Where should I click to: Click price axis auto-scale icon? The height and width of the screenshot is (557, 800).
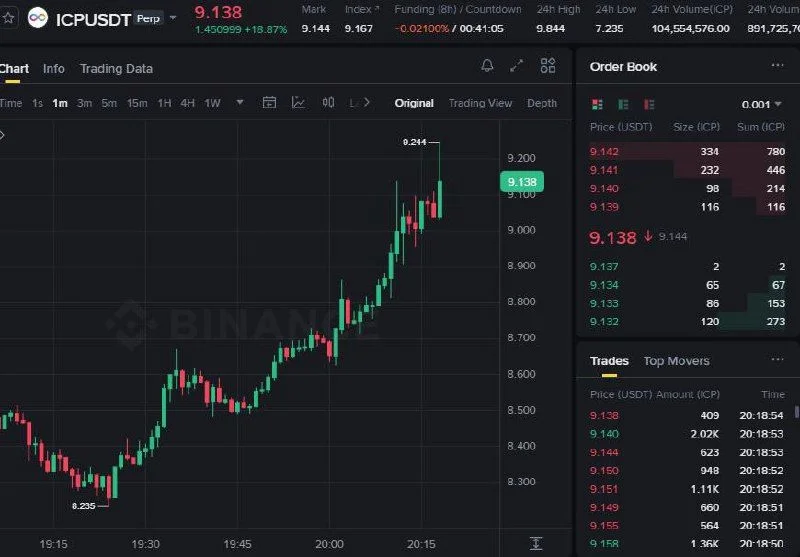[x=536, y=543]
